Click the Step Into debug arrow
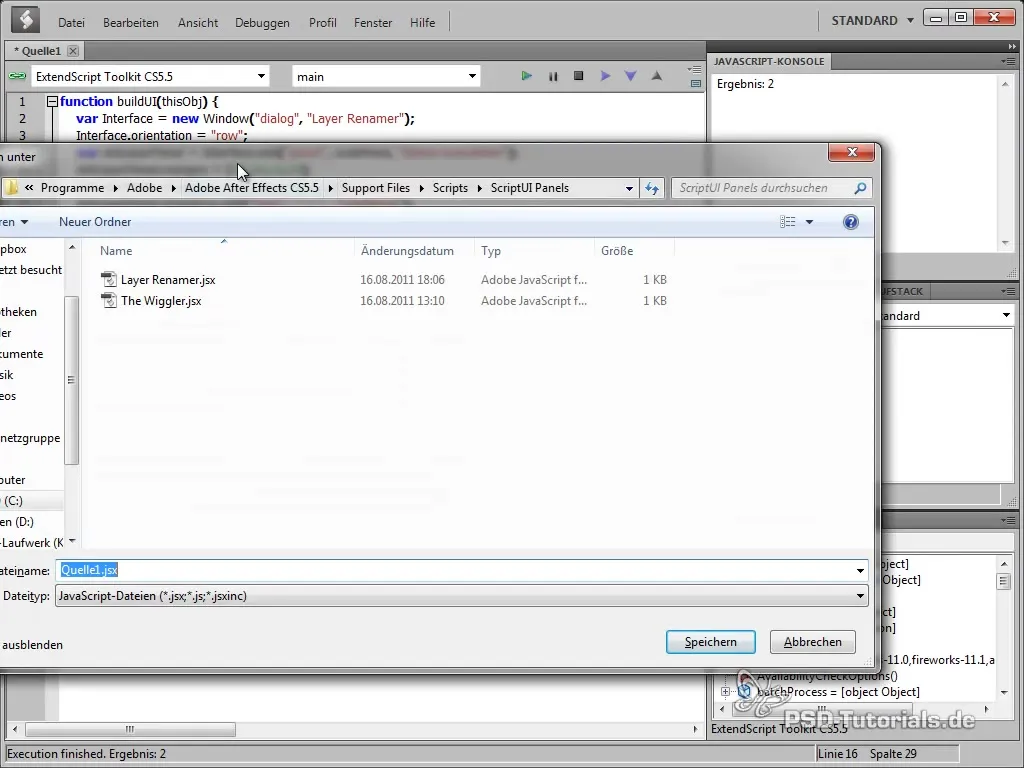Screen dimensions: 1024x768 coord(631,76)
